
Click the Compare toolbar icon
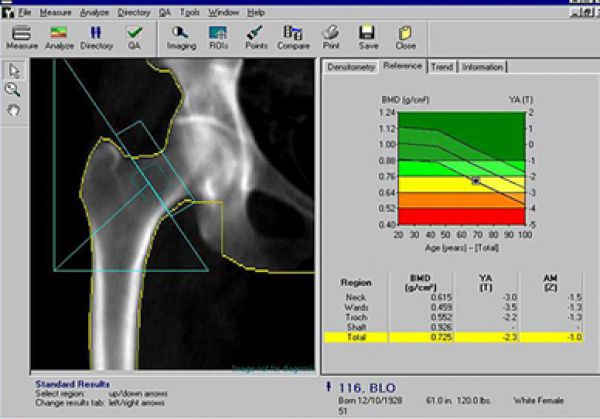(293, 36)
